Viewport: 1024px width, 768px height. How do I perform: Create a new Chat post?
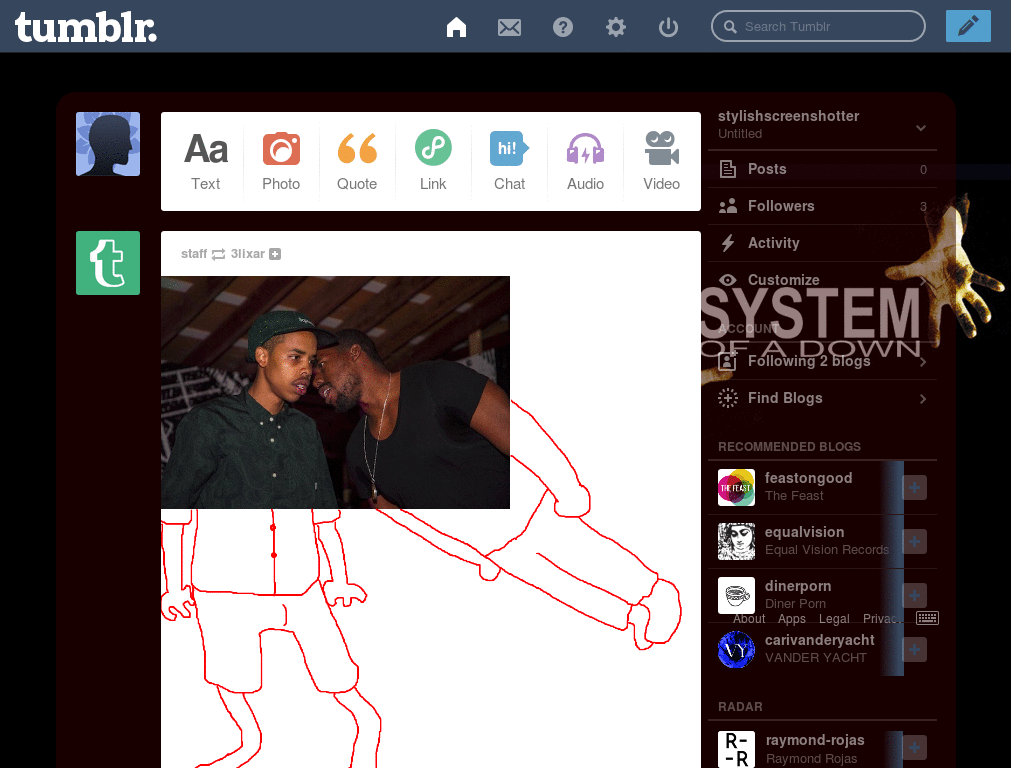pos(509,161)
